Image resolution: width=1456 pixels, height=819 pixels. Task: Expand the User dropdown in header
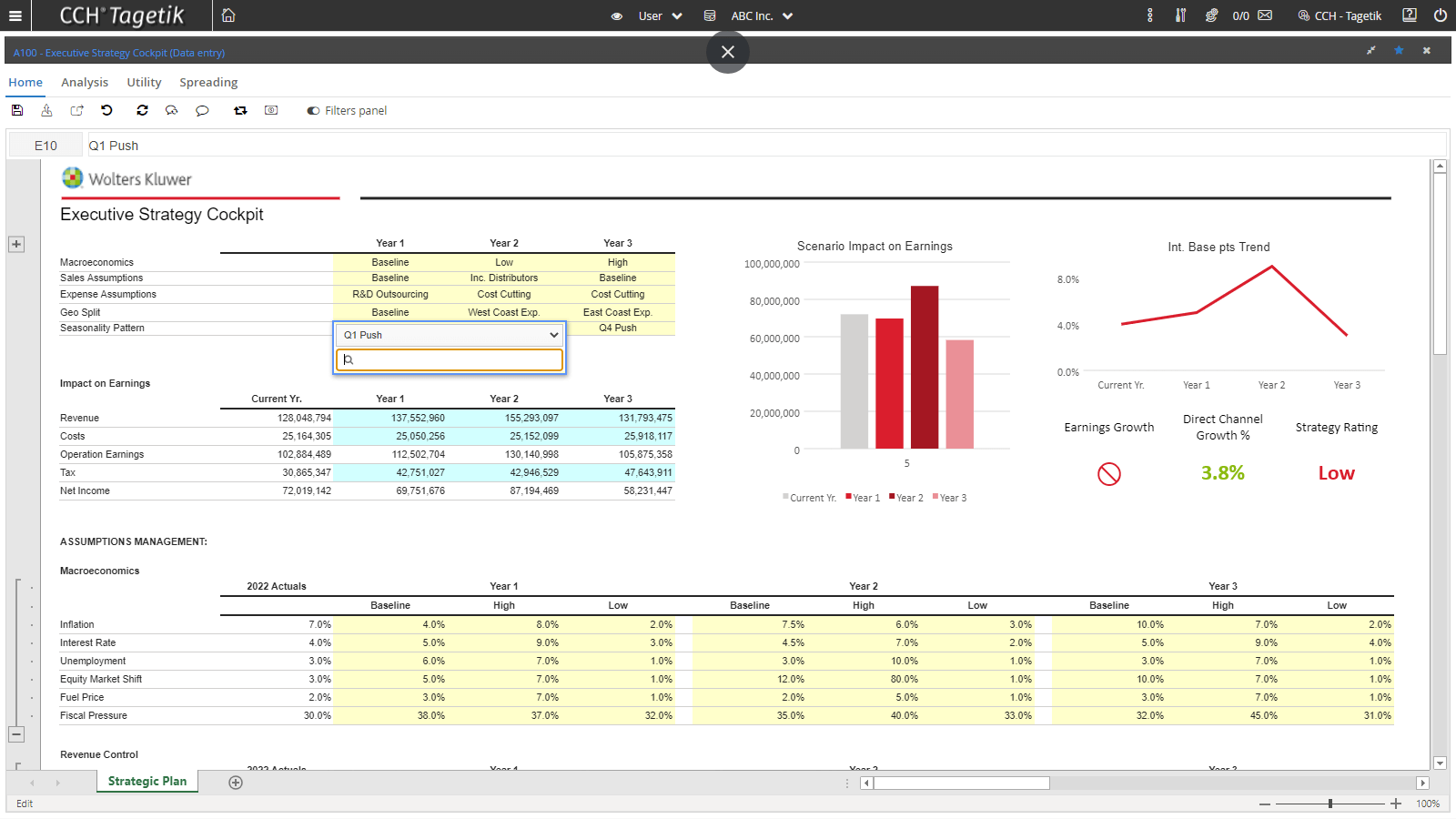660,15
